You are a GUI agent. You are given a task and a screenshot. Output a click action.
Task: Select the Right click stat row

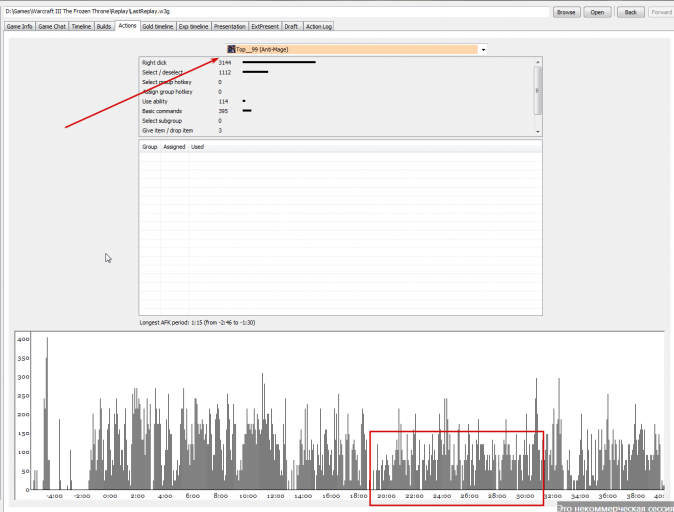click(337, 62)
